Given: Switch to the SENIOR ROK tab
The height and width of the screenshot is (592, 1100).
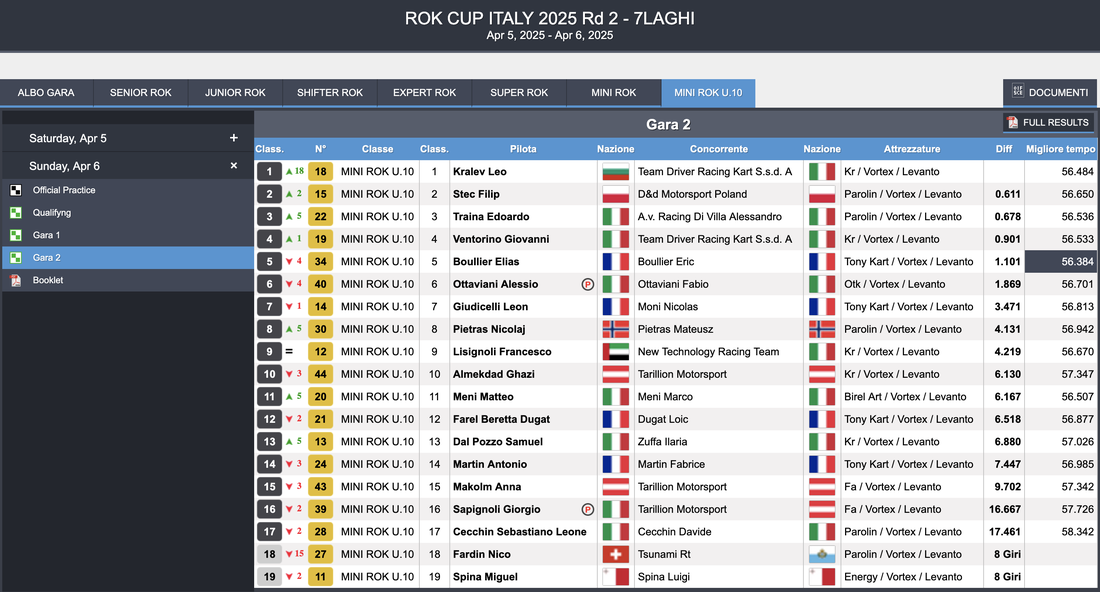Looking at the screenshot, I should (141, 93).
